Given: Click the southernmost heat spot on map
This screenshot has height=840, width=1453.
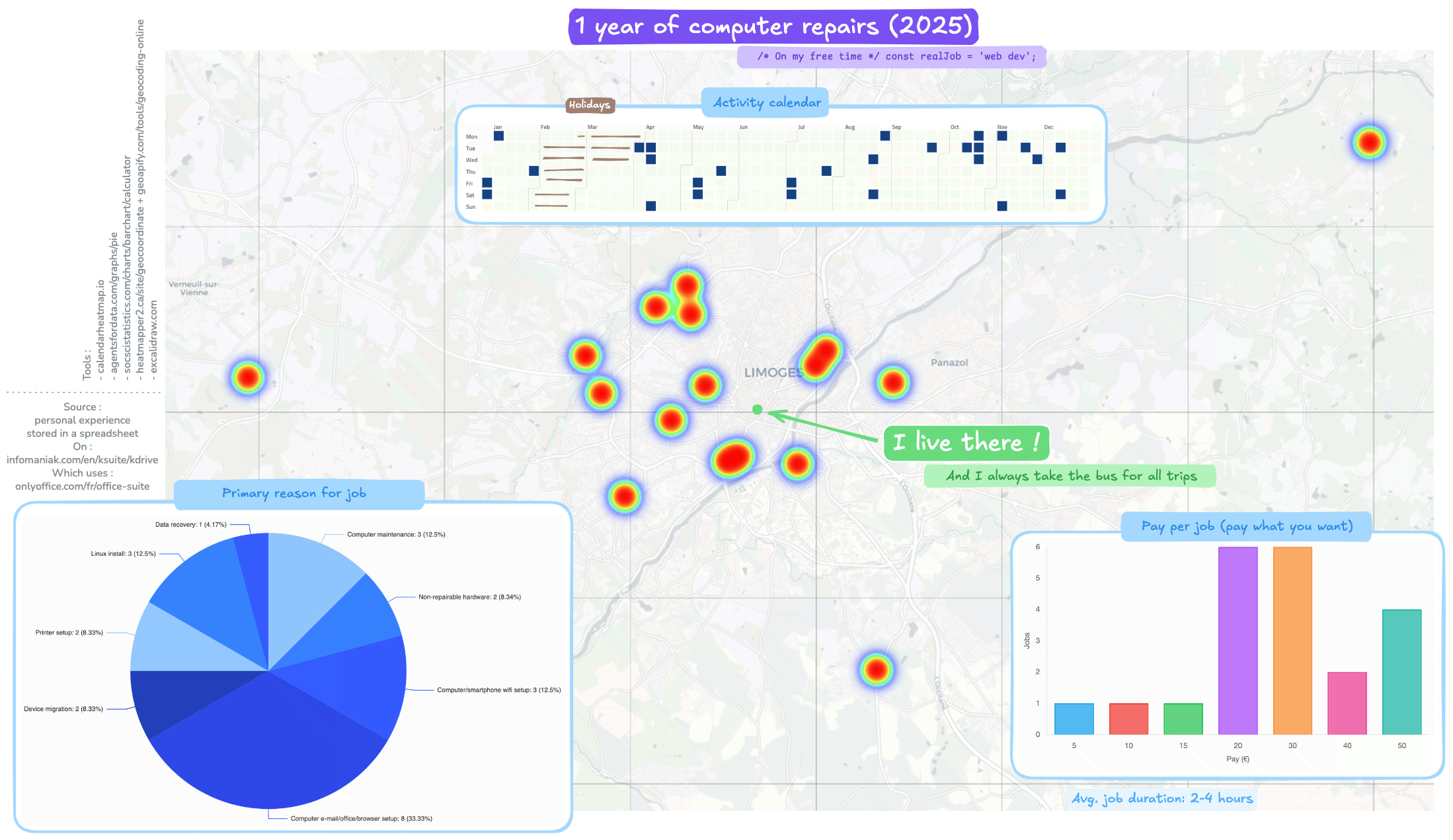Looking at the screenshot, I should coord(876,669).
